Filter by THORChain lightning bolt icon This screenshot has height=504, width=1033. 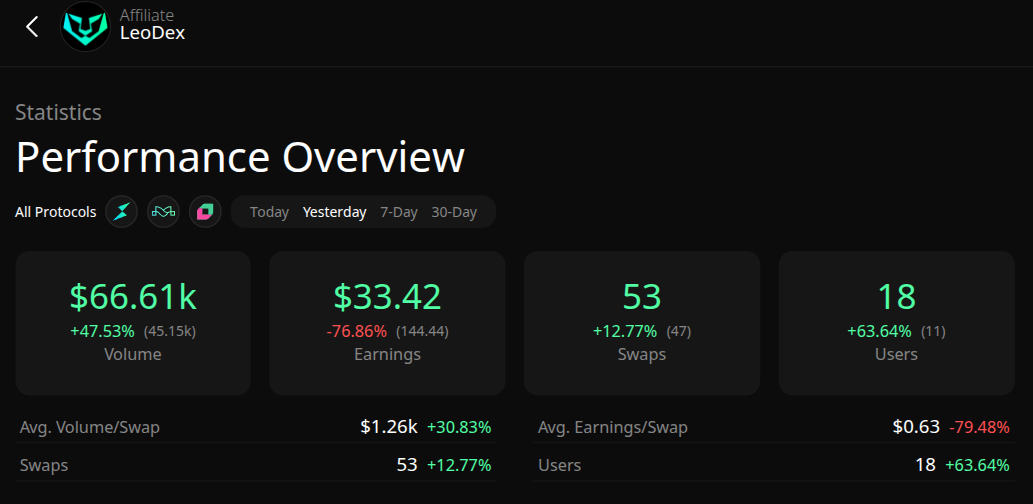click(121, 212)
